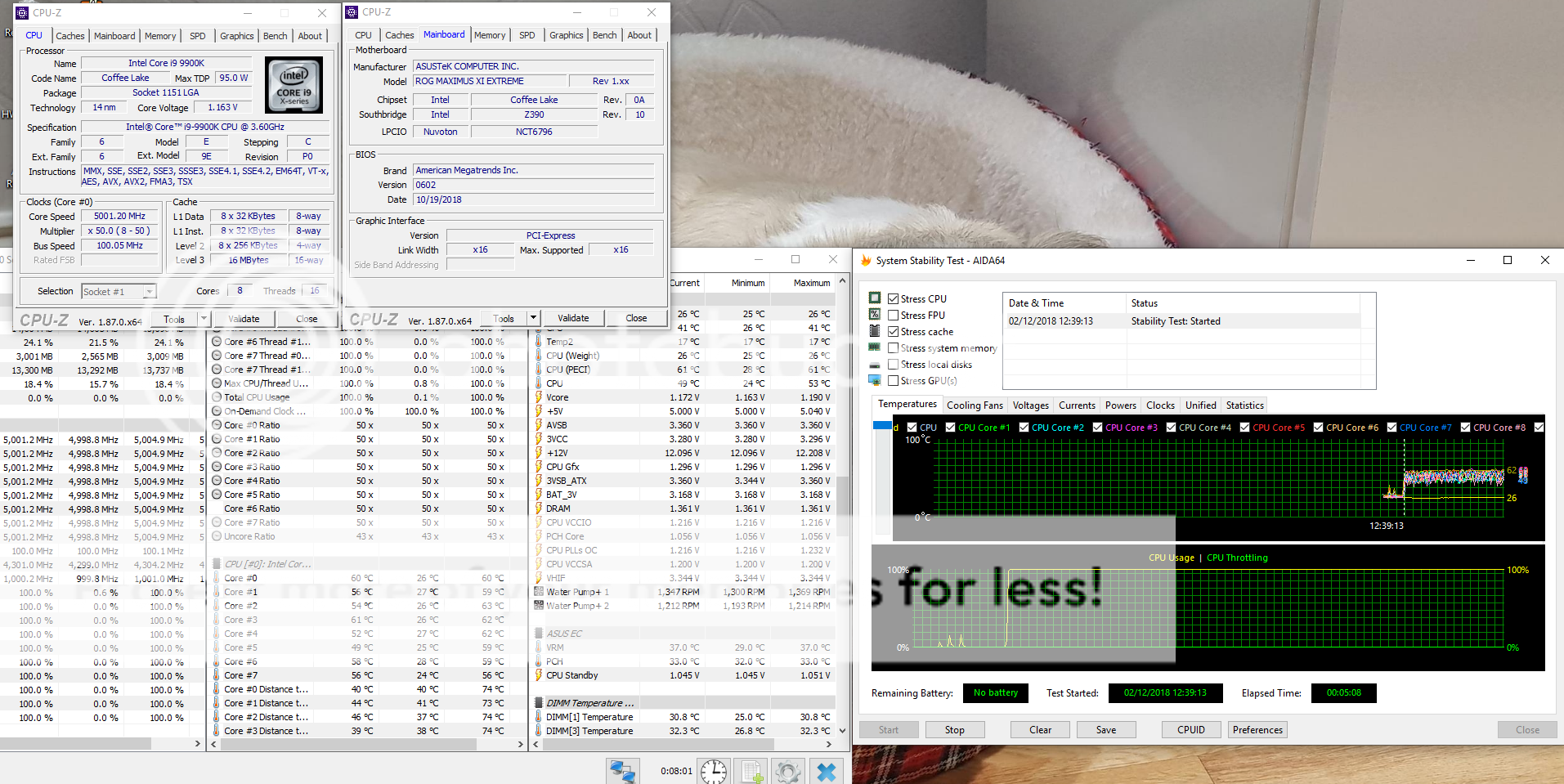Open the Statistics tab in AIDA64
This screenshot has width=1564, height=784.
point(1244,405)
